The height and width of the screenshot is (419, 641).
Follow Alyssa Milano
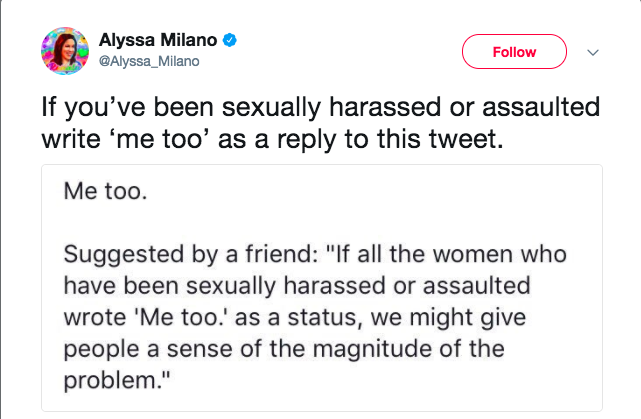coord(514,52)
